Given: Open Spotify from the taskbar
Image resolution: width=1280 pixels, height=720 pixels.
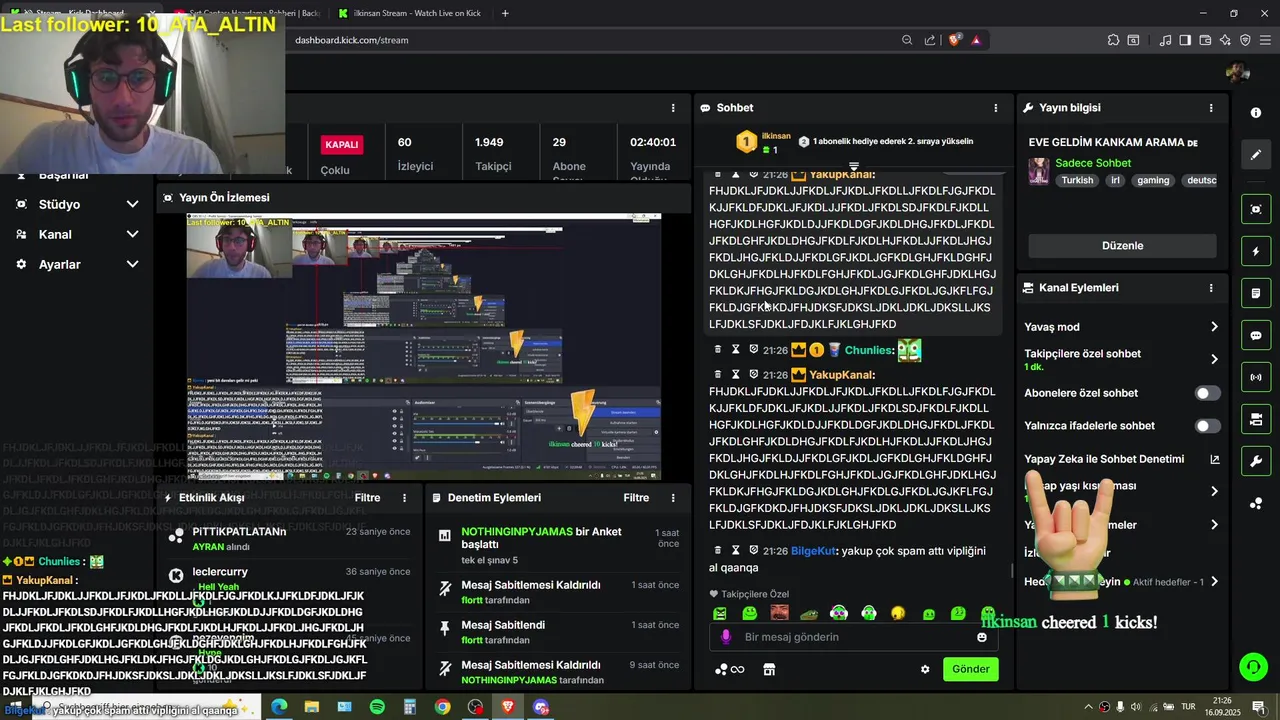Looking at the screenshot, I should [377, 707].
